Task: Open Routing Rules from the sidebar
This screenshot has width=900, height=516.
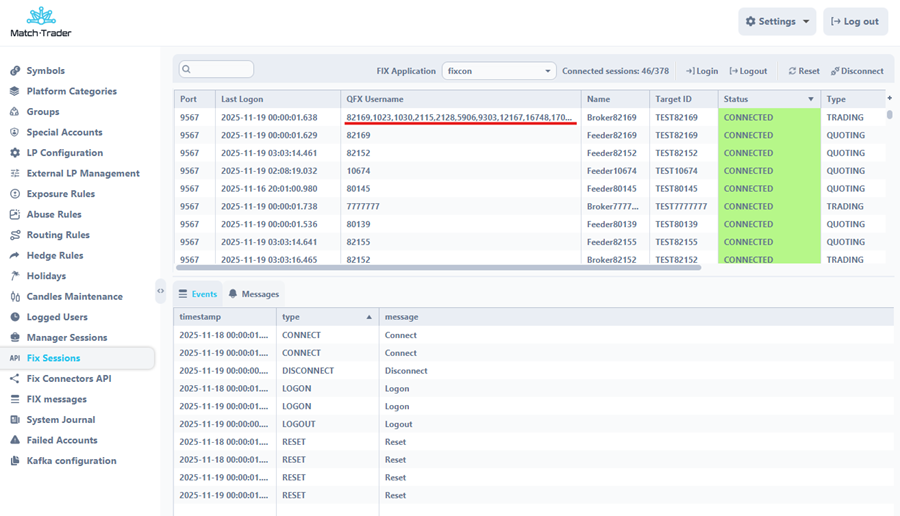Action: coord(58,235)
